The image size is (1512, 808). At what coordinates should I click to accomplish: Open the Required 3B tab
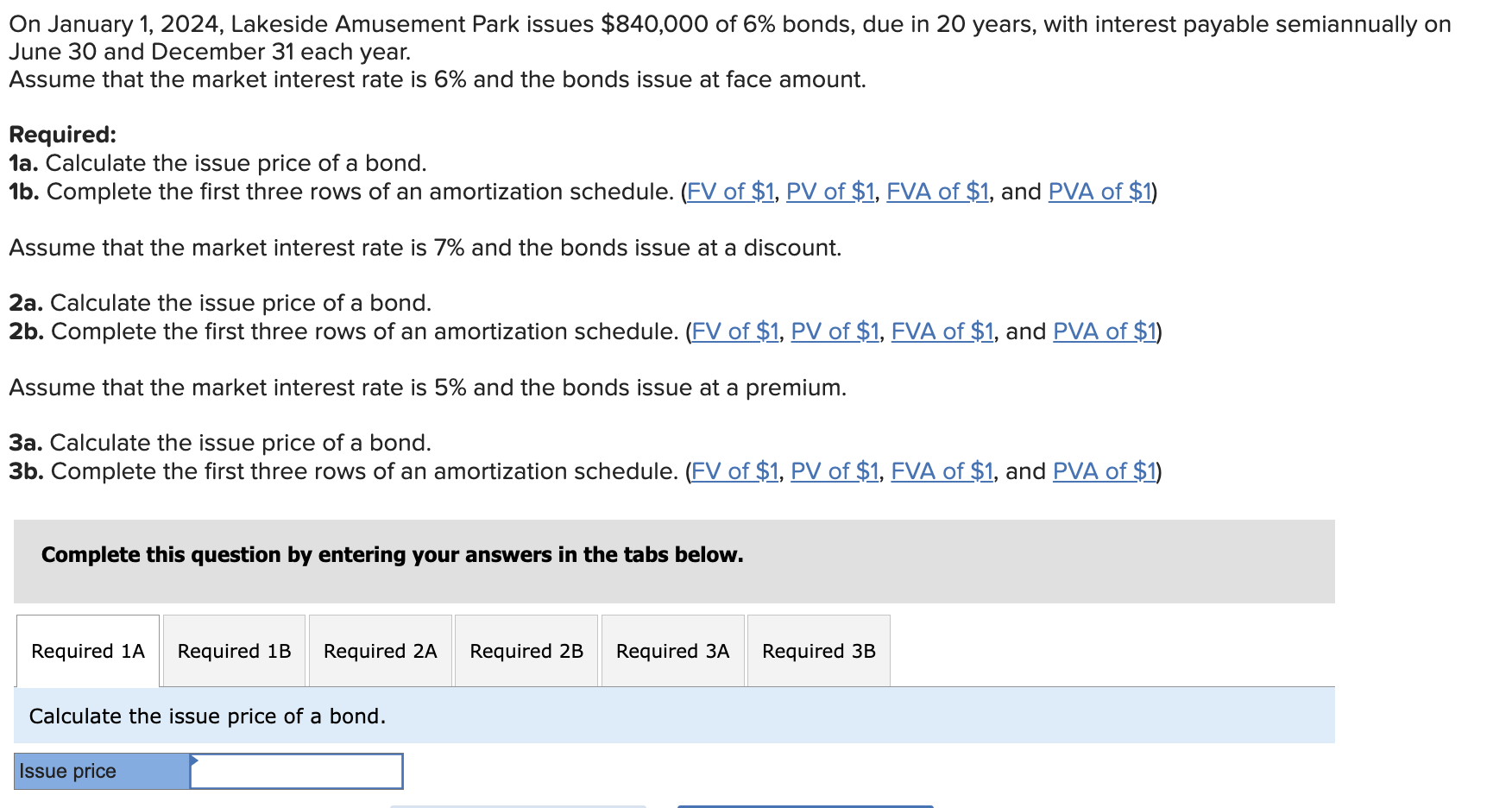tap(818, 651)
